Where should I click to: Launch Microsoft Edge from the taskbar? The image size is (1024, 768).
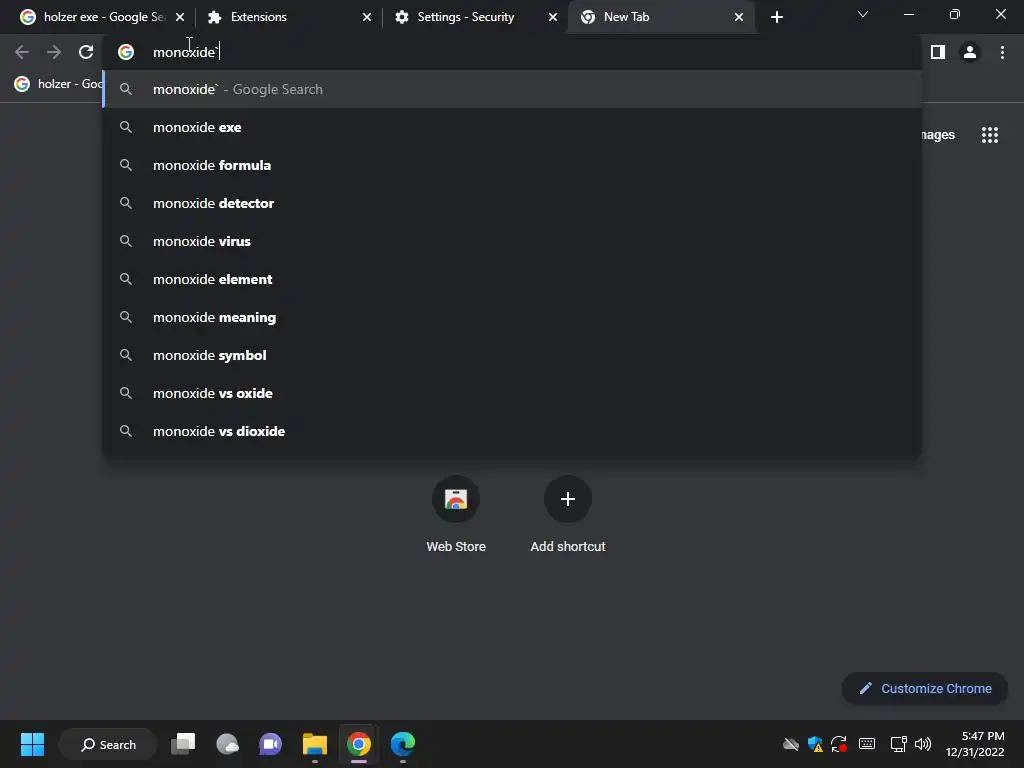[x=402, y=744]
